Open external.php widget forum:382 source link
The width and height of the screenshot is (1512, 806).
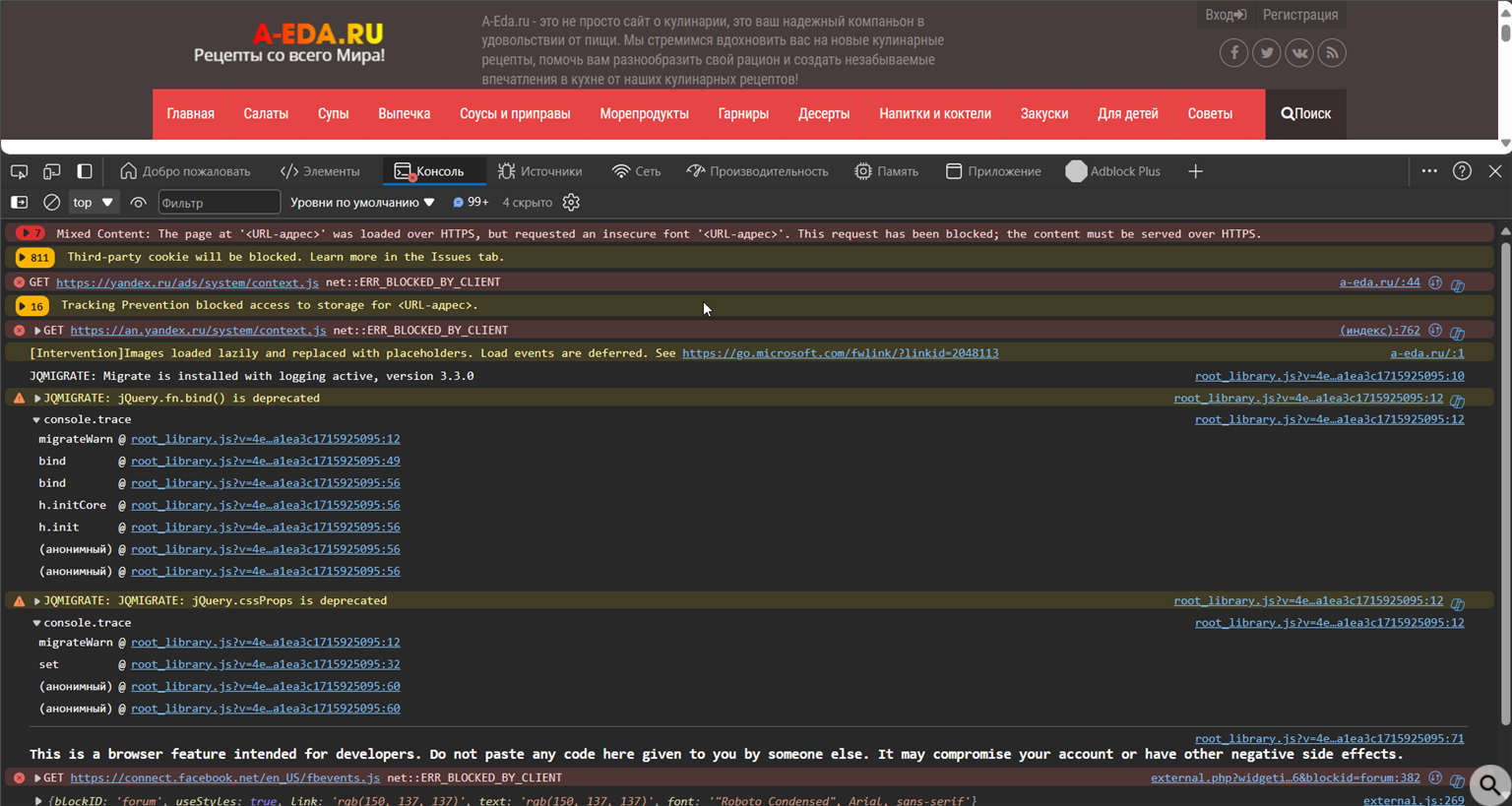pos(1285,777)
